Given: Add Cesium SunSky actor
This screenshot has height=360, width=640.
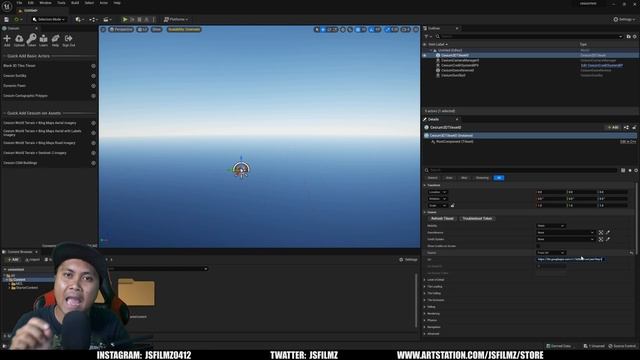Looking at the screenshot, I should pos(93,76).
